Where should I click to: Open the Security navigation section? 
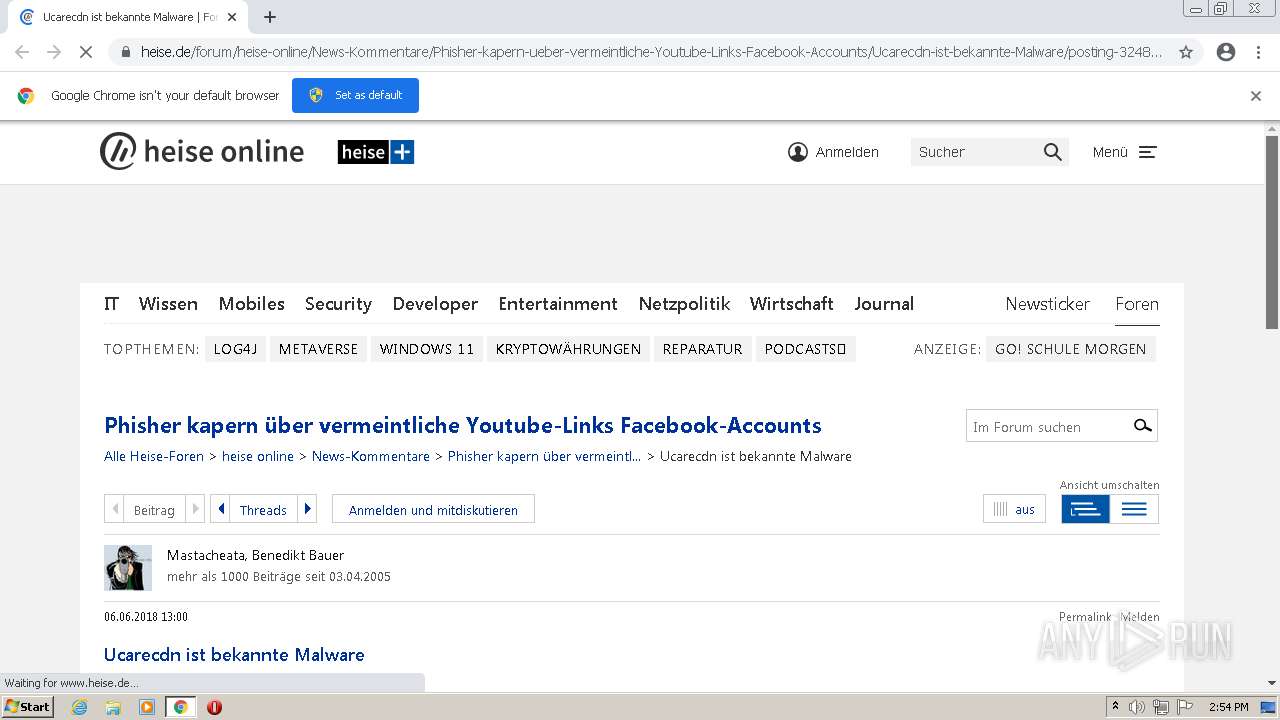click(x=338, y=304)
